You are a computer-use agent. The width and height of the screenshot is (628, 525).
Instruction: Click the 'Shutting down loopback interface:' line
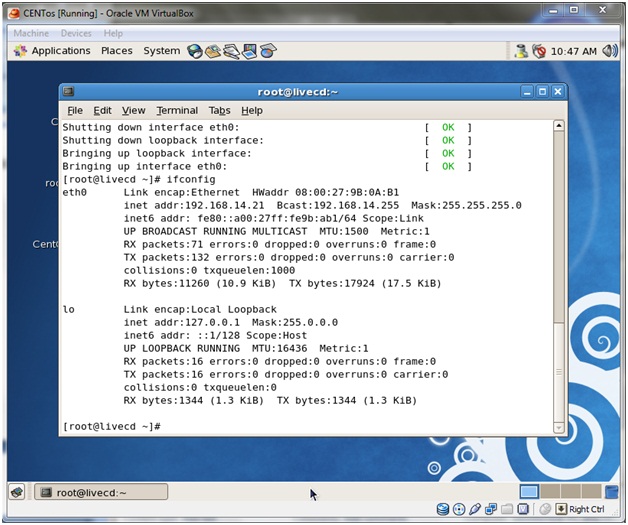click(x=163, y=141)
